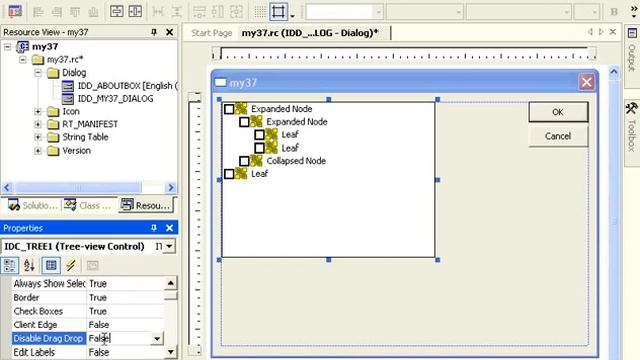Click the Space Down toolbar icon
This screenshot has width=640, height=360.
point(176,12)
